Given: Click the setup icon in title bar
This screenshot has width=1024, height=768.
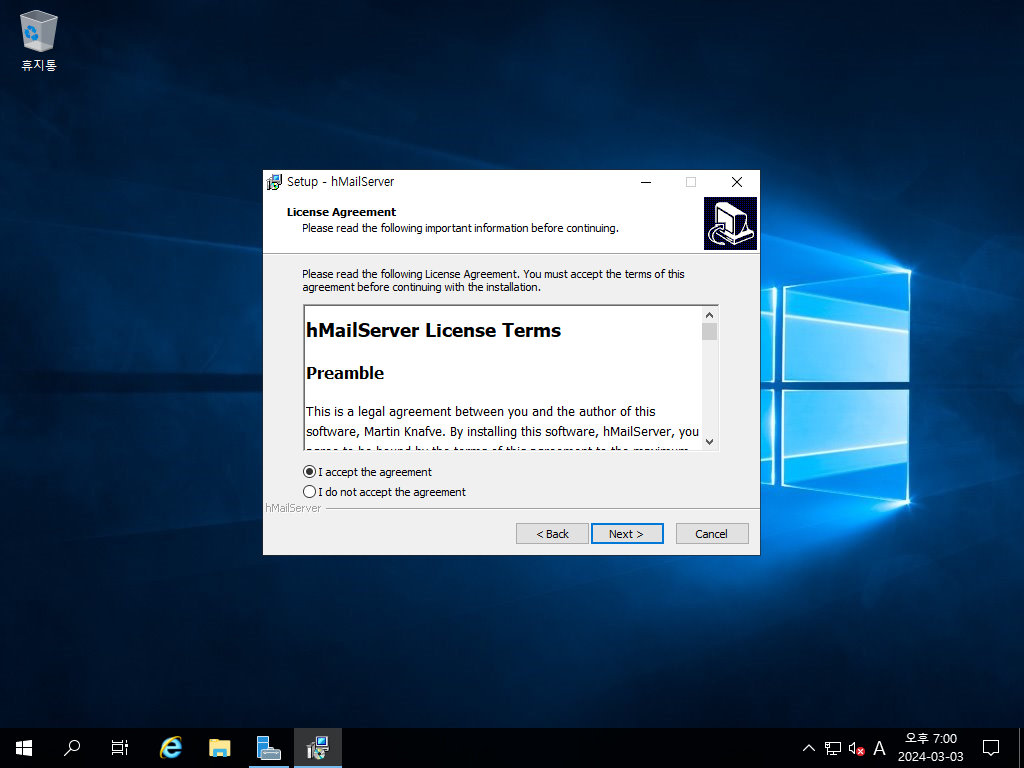Looking at the screenshot, I should click(x=274, y=182).
